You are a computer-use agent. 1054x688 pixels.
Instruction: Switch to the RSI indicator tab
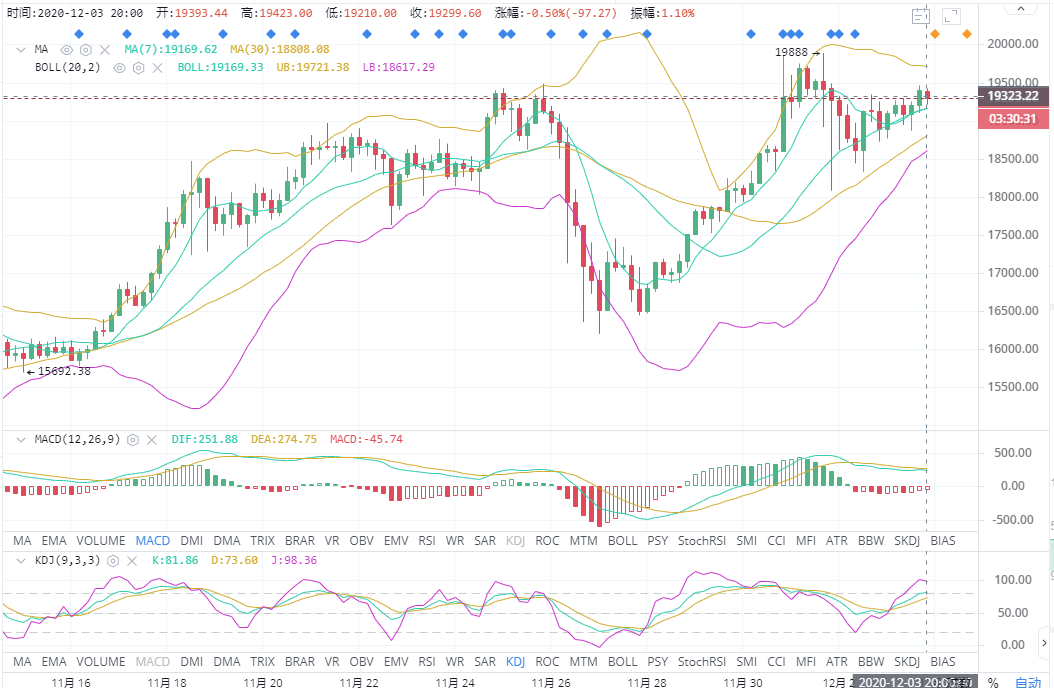[426, 540]
